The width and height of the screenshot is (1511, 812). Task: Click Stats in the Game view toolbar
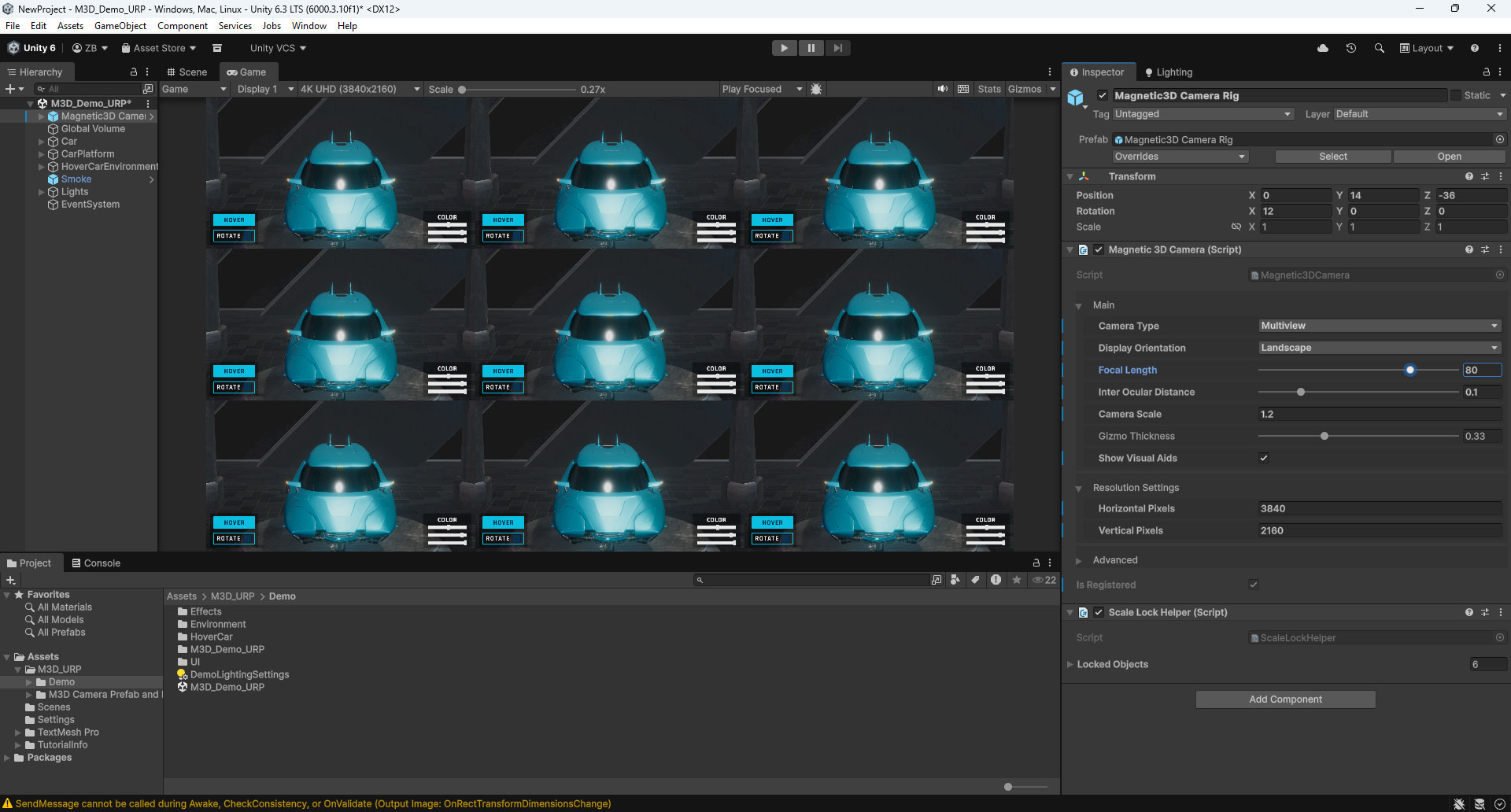pos(989,89)
